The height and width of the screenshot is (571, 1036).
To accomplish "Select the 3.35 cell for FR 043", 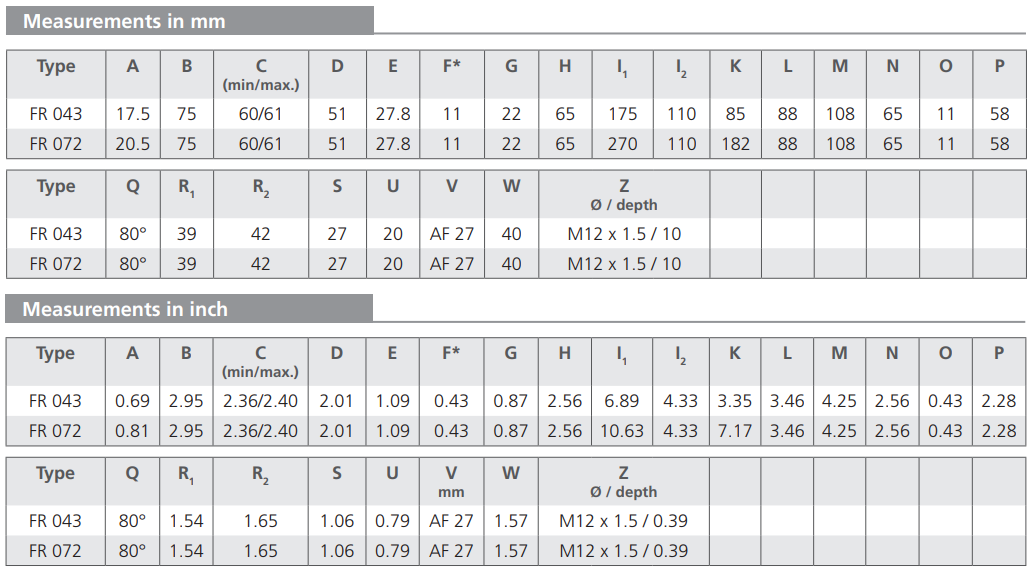I will click(735, 401).
